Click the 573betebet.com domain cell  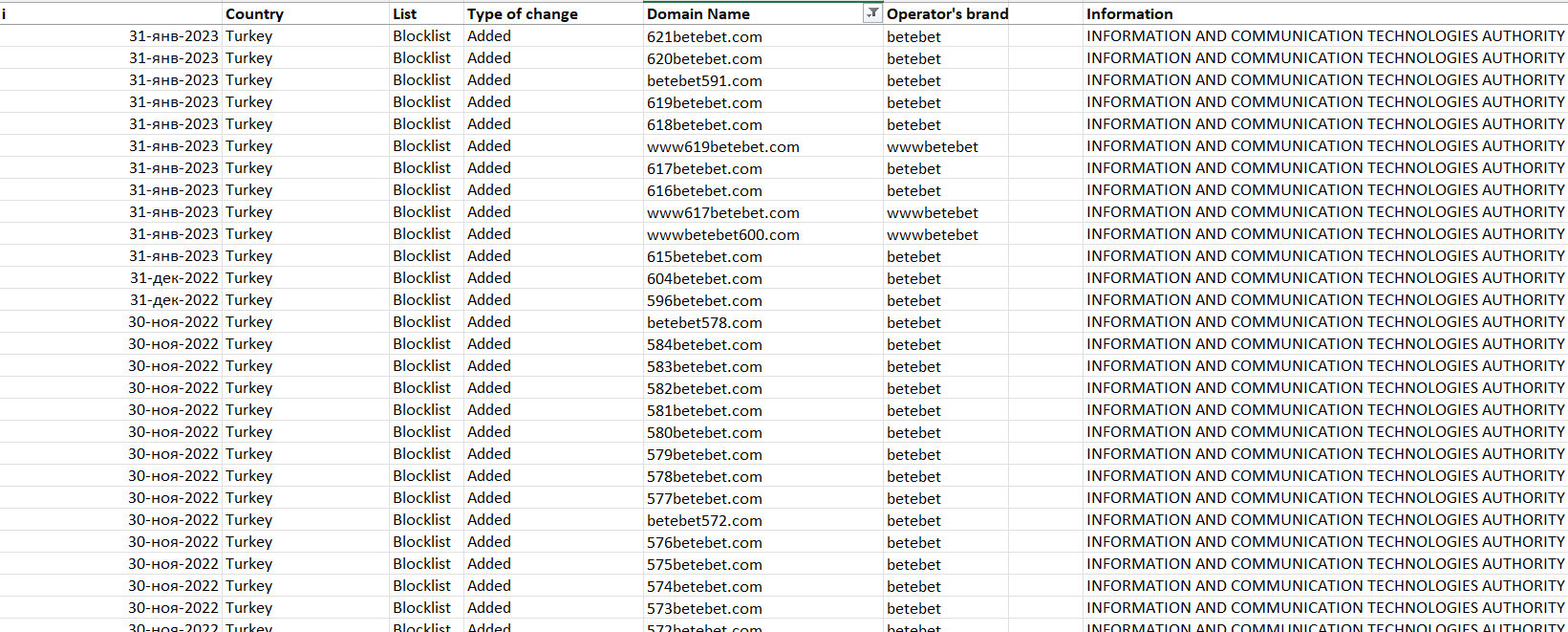(704, 609)
